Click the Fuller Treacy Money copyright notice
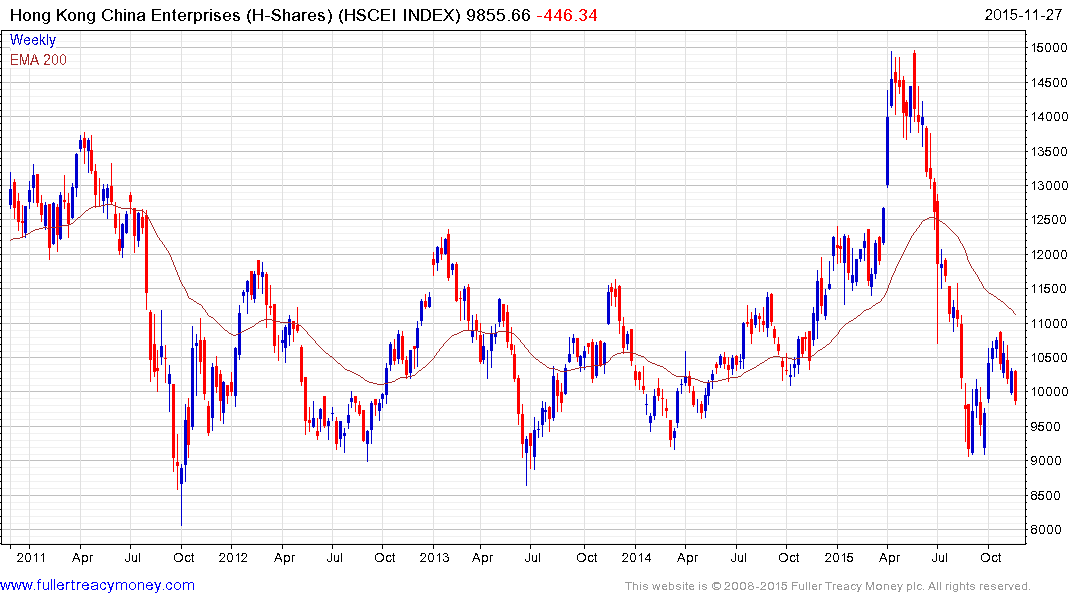This screenshot has width=1075, height=600. 827,586
